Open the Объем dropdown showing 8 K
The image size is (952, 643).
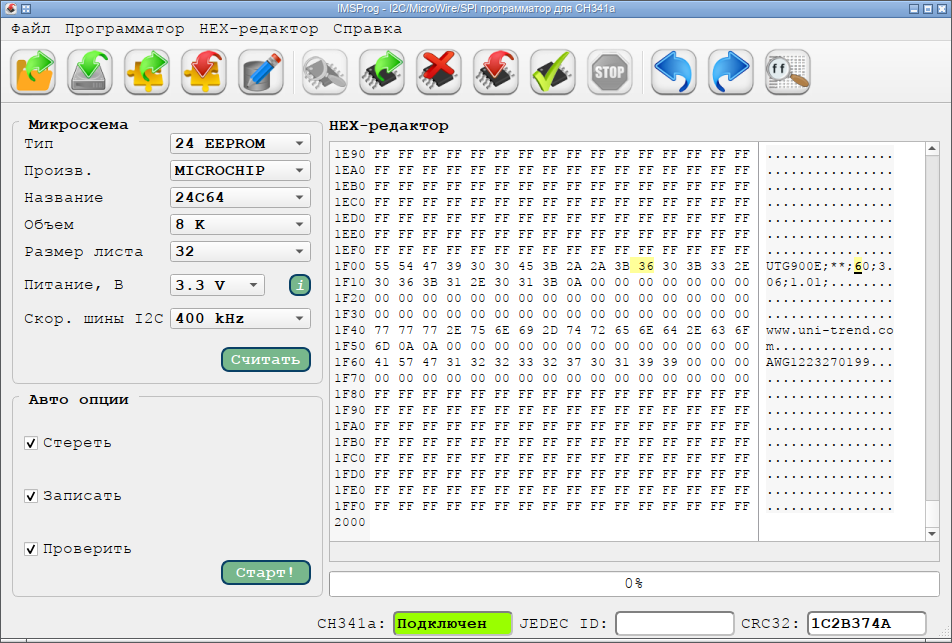[x=240, y=225]
